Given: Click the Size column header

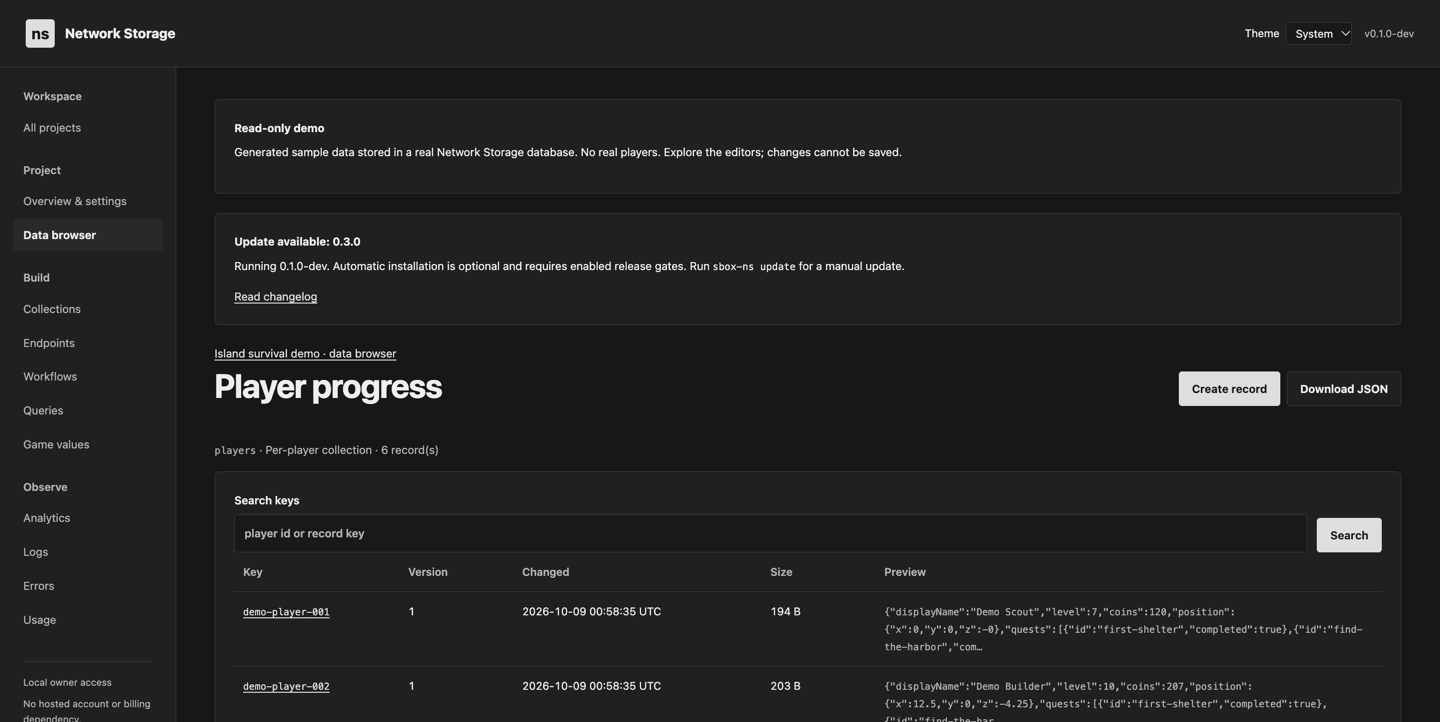Looking at the screenshot, I should [782, 572].
